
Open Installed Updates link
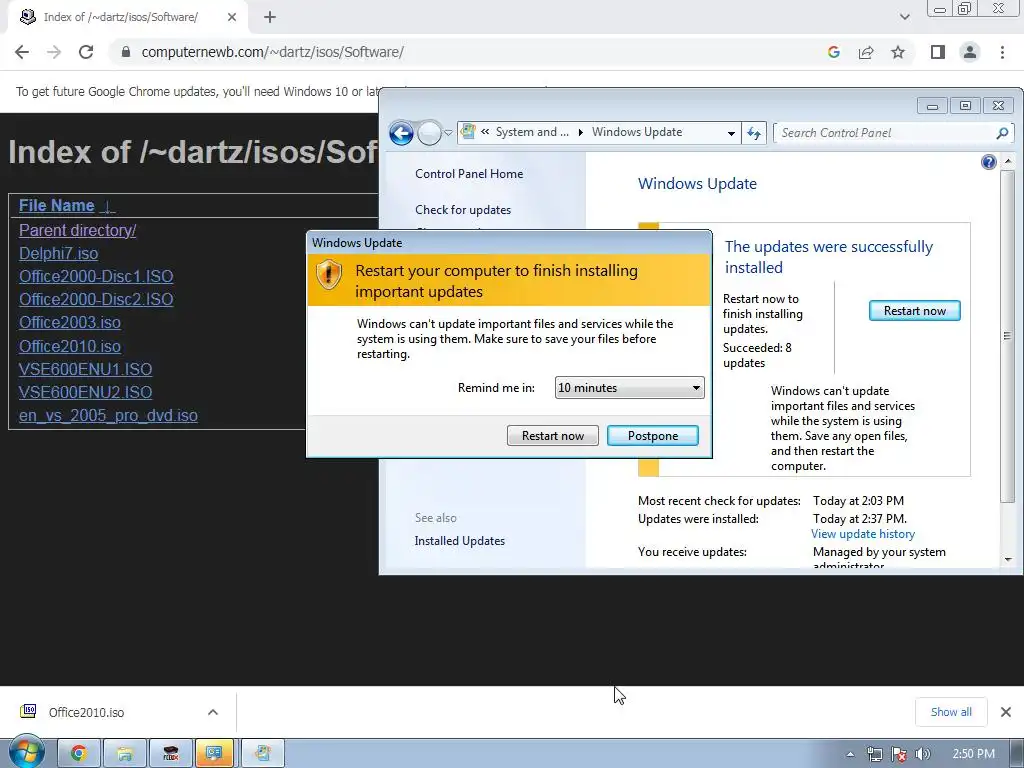[x=460, y=541]
